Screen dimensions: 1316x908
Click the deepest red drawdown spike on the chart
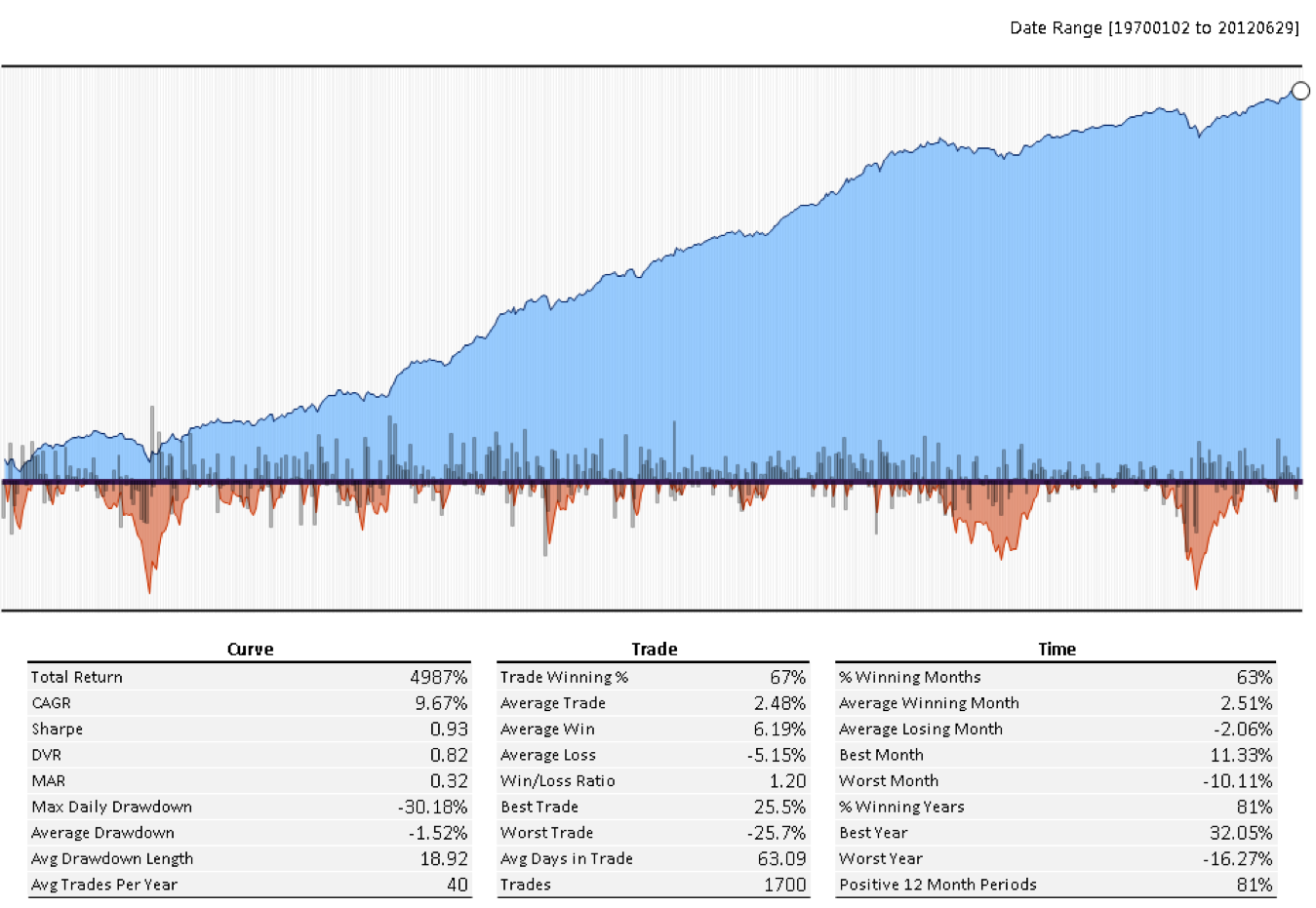(148, 585)
